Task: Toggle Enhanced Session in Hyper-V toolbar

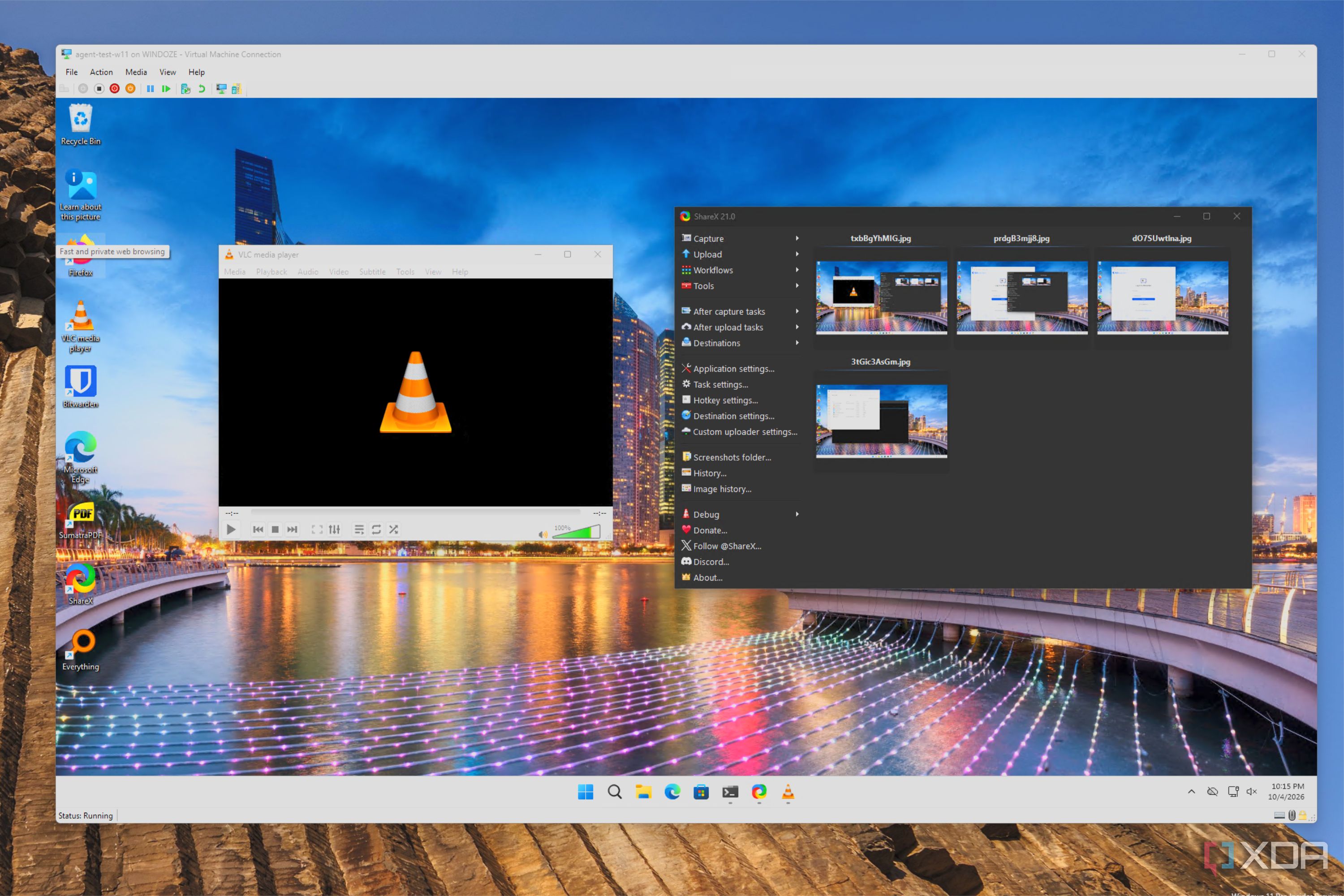Action: 221,89
